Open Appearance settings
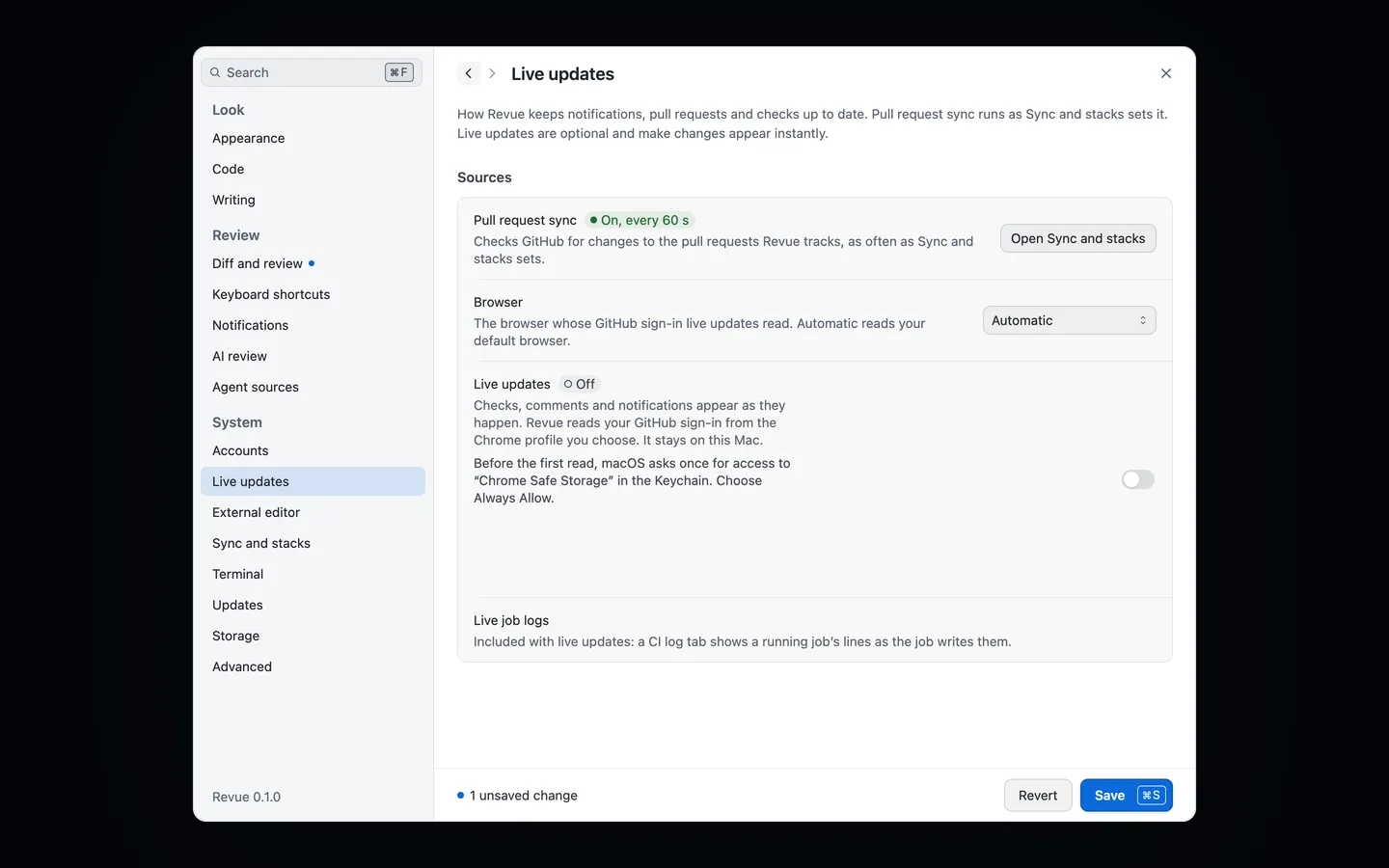 [313, 138]
